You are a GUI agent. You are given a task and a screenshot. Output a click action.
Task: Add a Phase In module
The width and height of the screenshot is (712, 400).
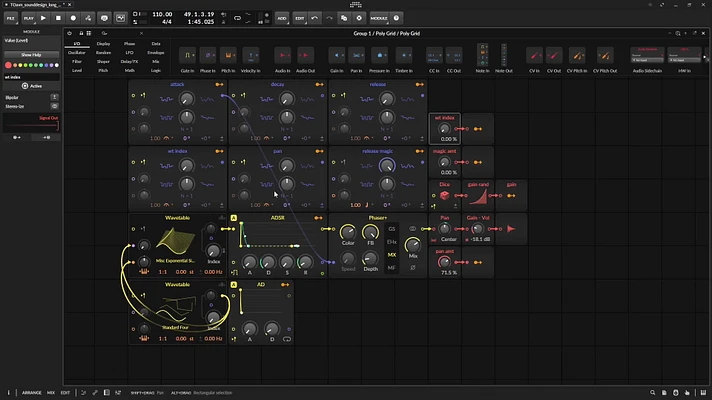point(208,56)
